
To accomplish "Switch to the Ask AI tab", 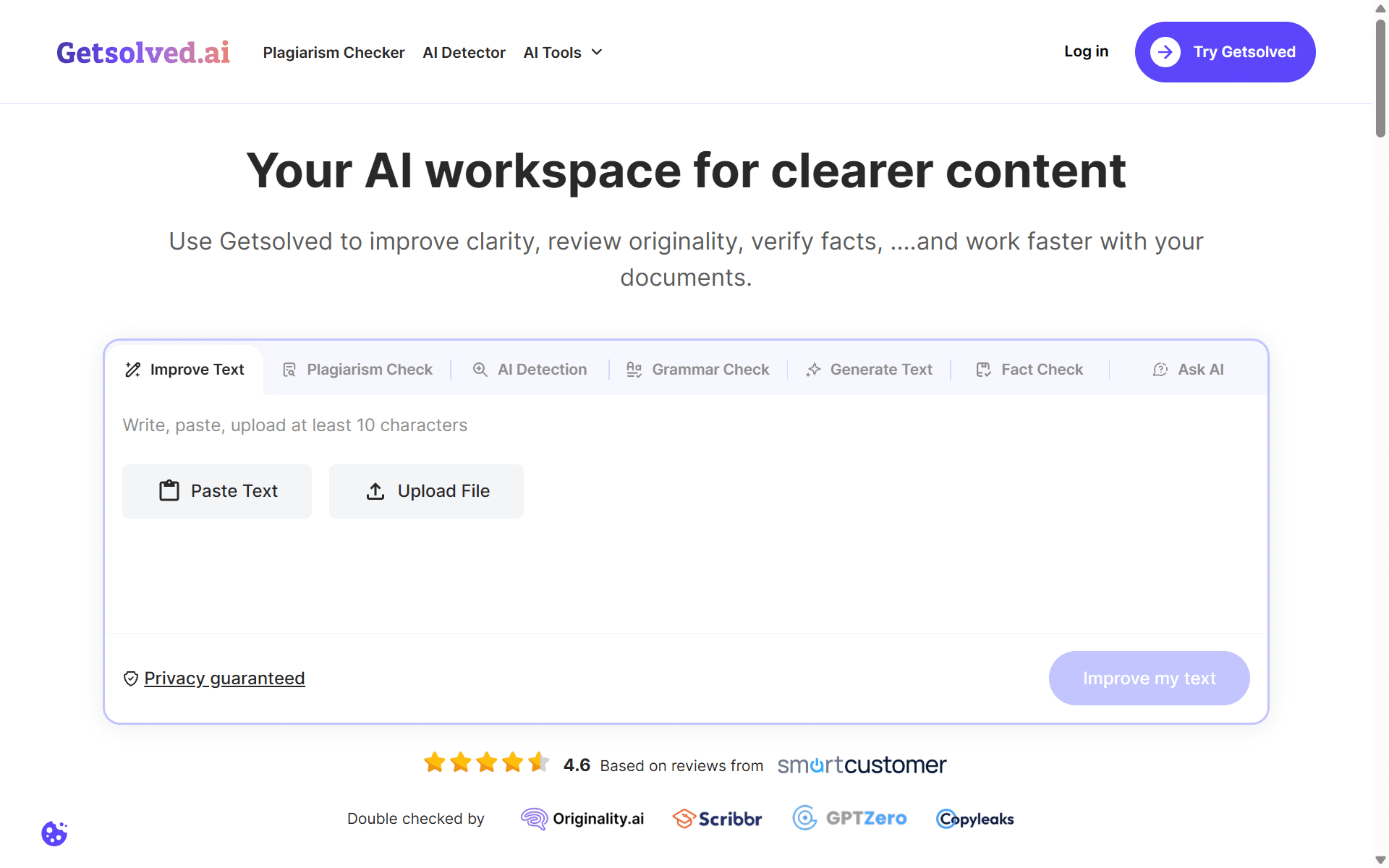I will coord(1189,370).
